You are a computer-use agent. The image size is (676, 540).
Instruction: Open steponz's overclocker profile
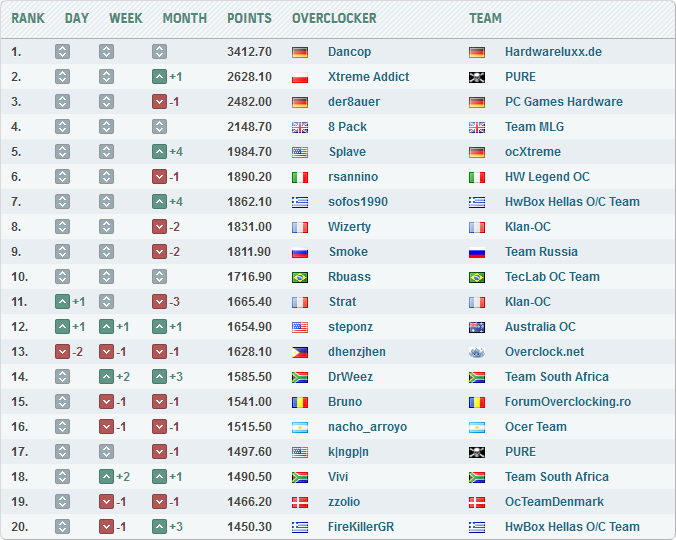click(351, 327)
